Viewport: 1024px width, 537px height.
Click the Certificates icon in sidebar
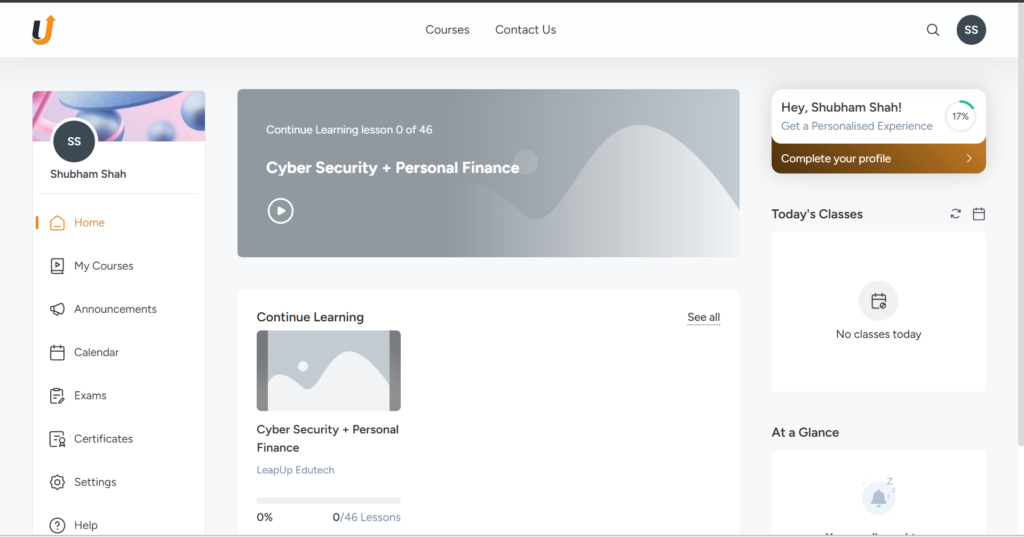tap(57, 439)
